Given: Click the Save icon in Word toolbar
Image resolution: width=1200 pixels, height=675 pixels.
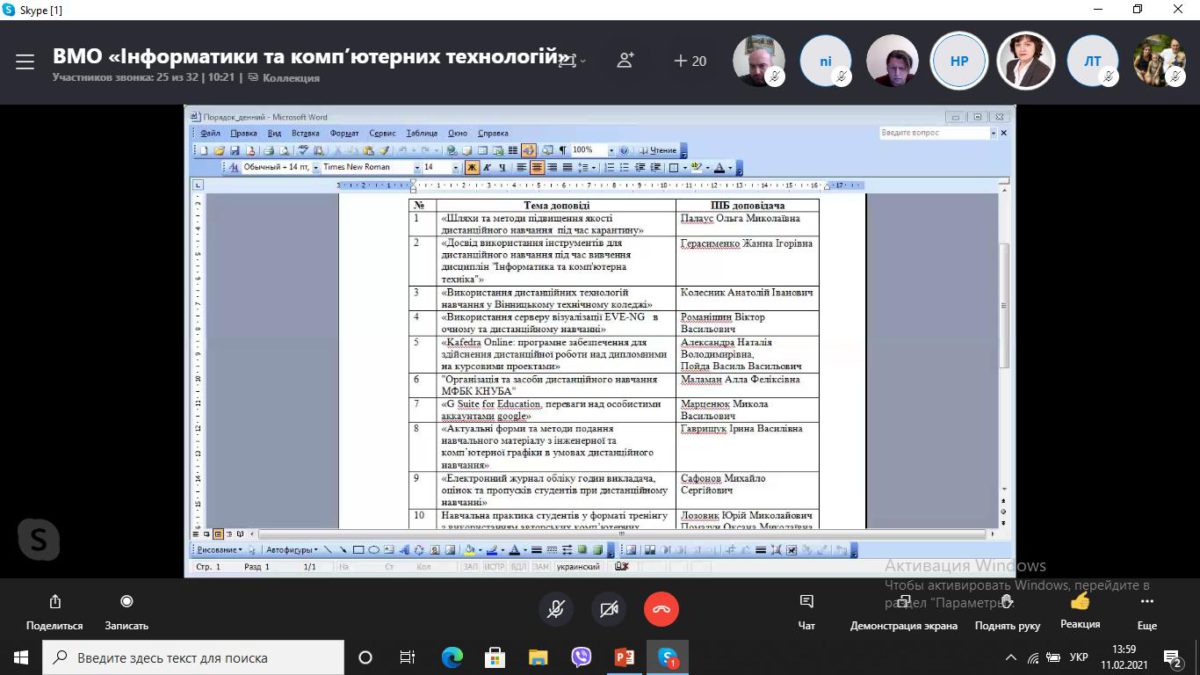Looking at the screenshot, I should [235, 150].
